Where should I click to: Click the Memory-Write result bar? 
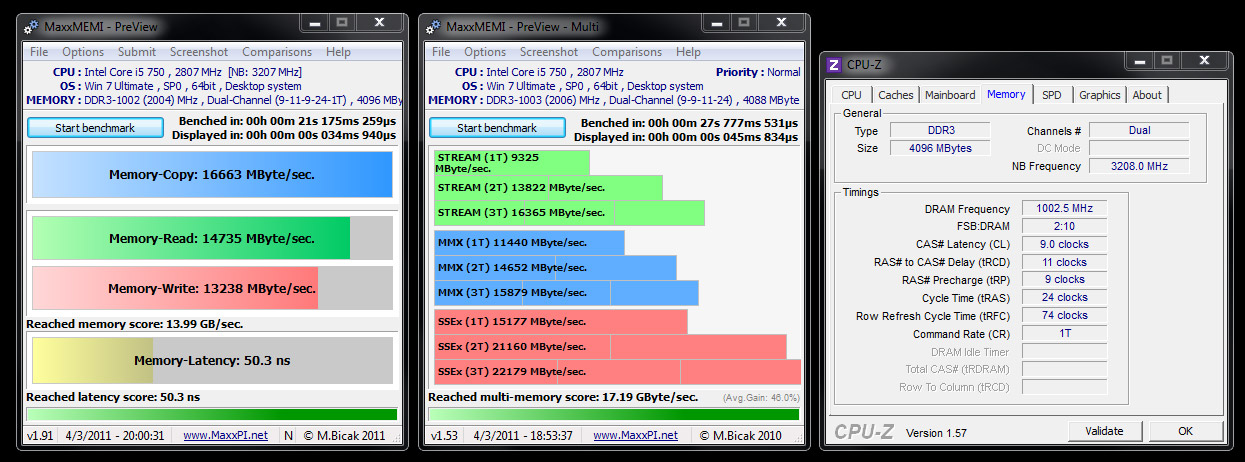pyautogui.click(x=212, y=288)
